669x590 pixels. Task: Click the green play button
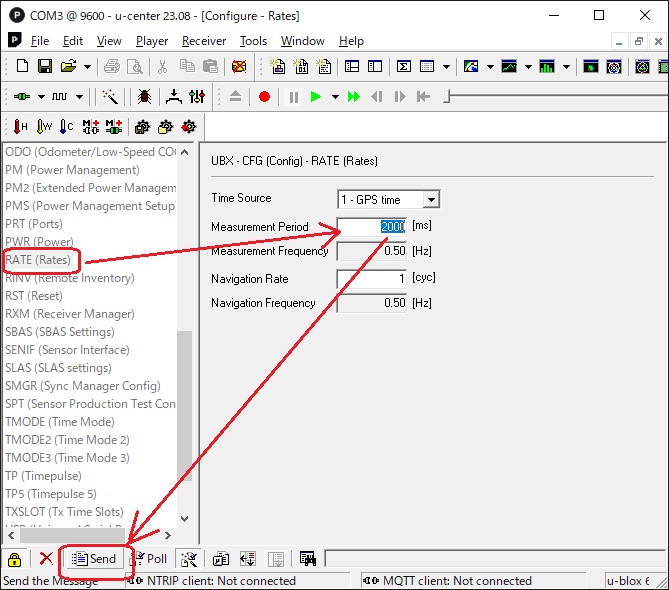[316, 97]
